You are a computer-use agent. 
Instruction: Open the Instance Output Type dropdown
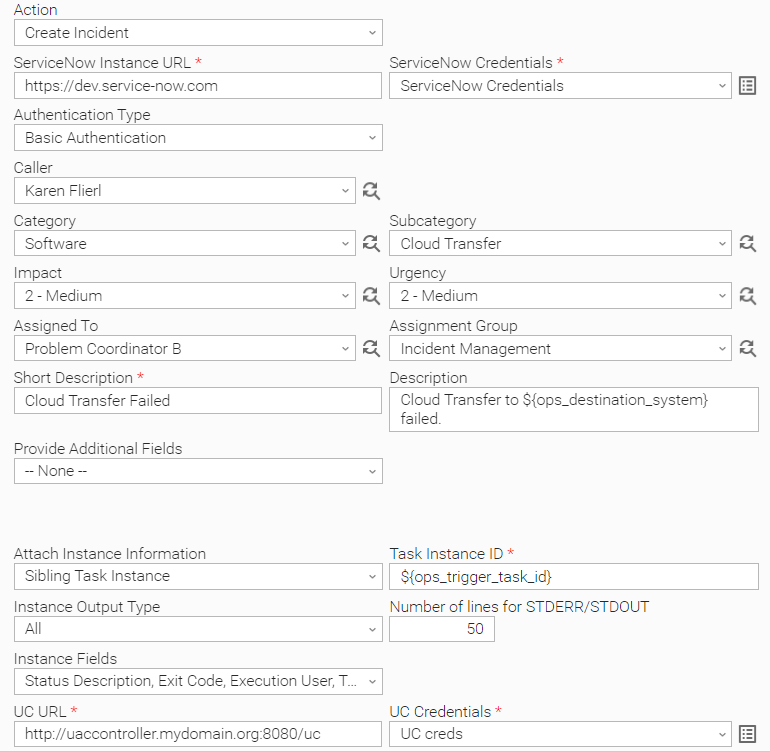(198, 629)
